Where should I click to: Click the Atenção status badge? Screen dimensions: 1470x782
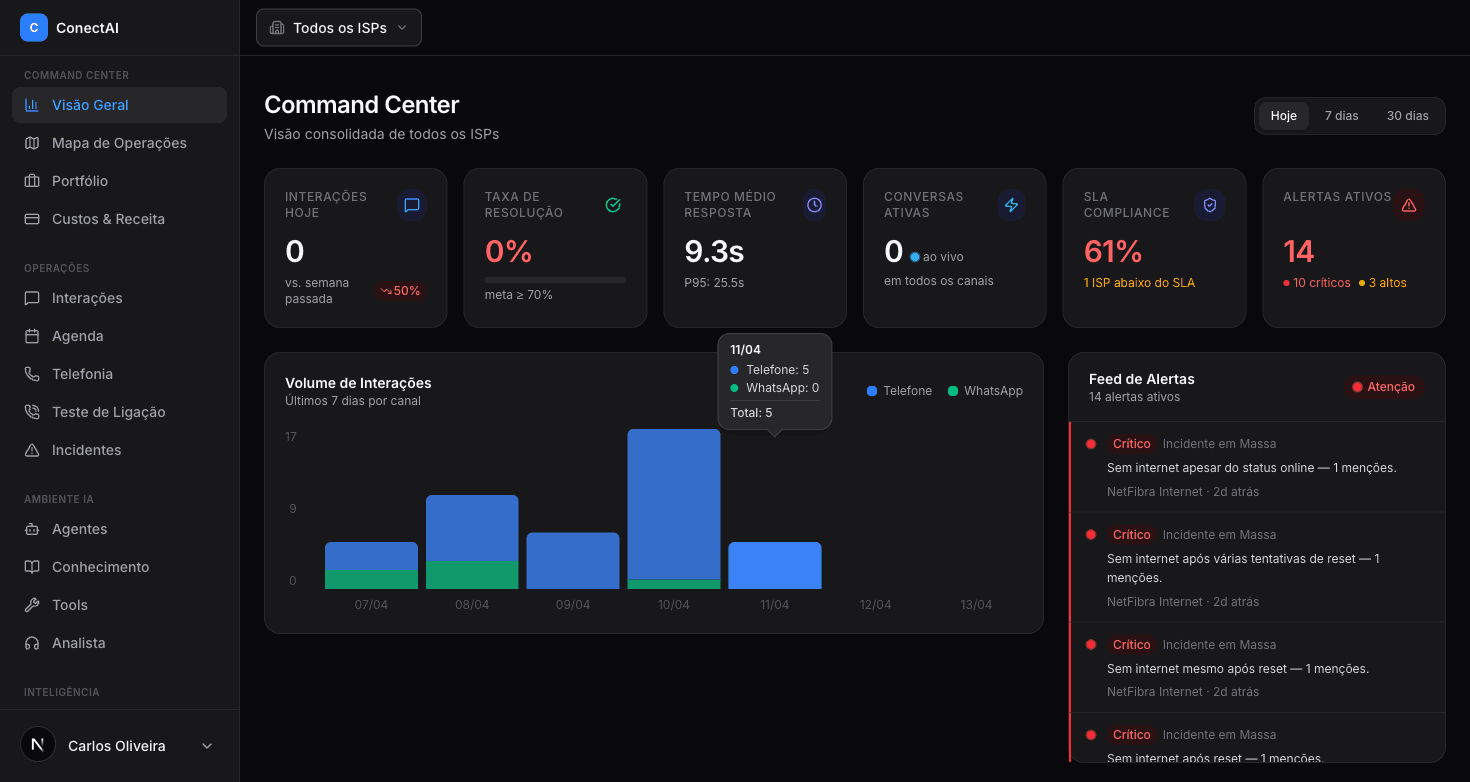tap(1384, 387)
